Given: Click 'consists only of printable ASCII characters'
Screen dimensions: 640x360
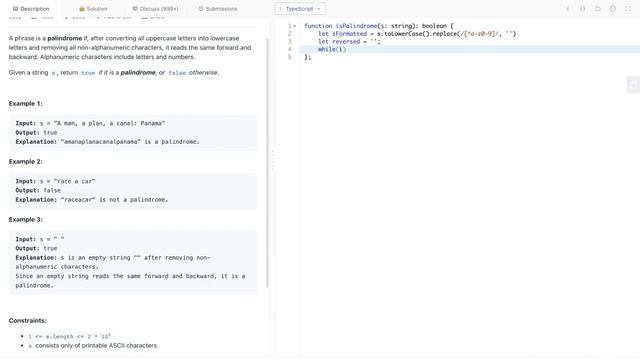Looking at the screenshot, I should coord(97,346).
